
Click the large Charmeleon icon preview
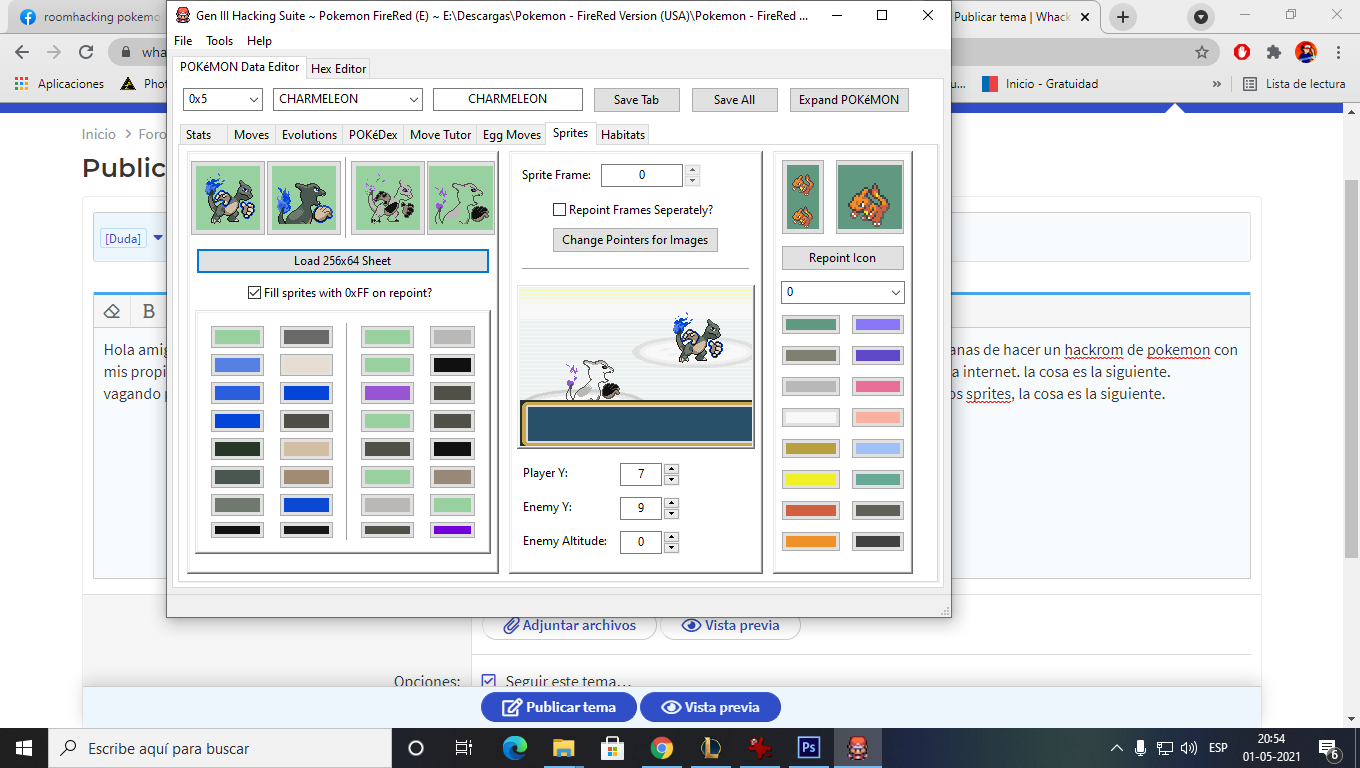(x=869, y=198)
